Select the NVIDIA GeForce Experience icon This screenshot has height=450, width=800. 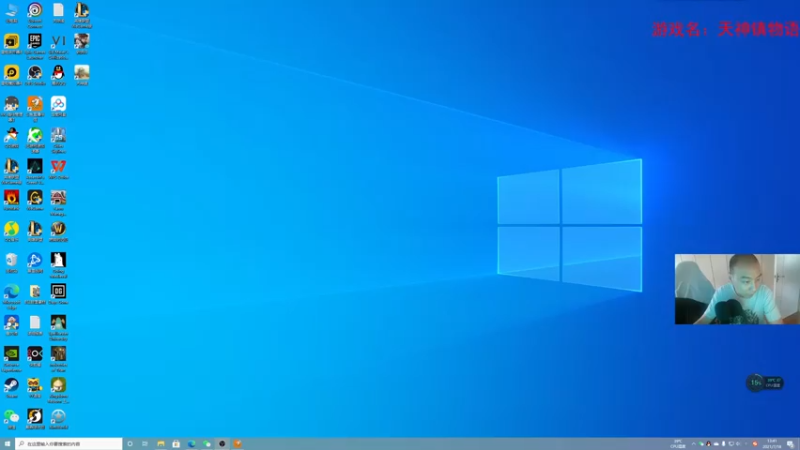(11, 359)
